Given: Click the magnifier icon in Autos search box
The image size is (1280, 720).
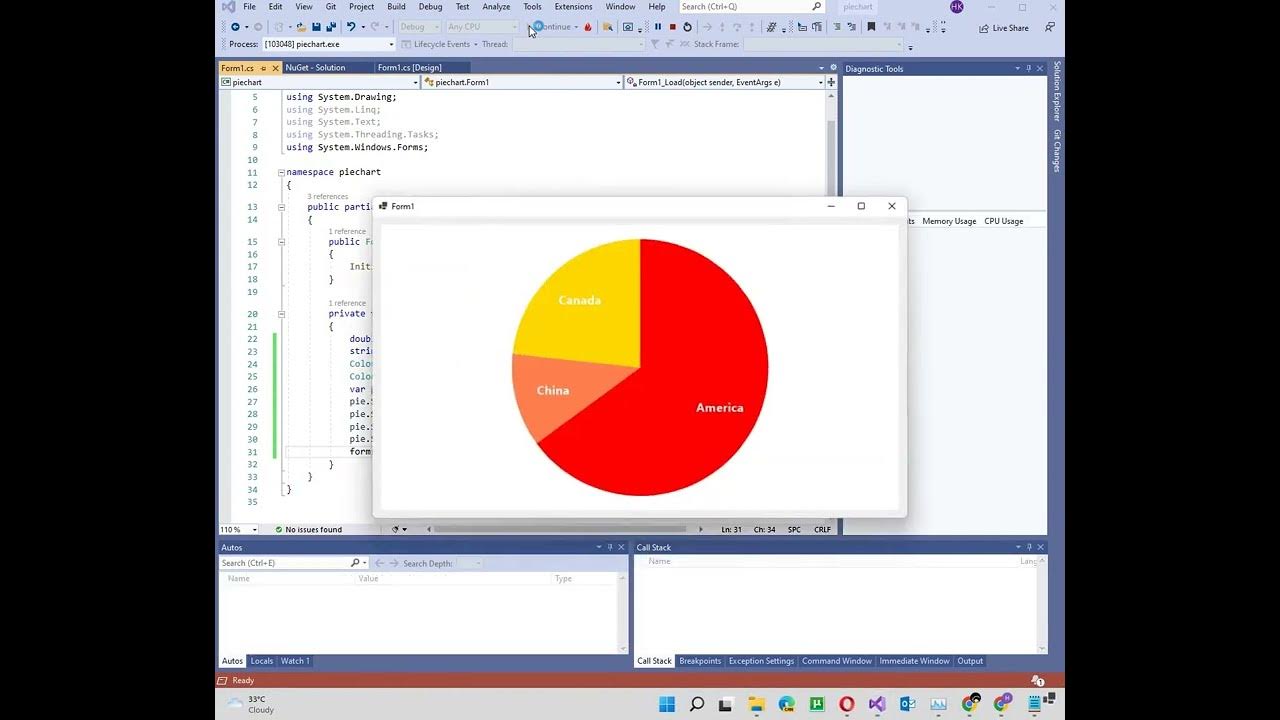Looking at the screenshot, I should (355, 563).
